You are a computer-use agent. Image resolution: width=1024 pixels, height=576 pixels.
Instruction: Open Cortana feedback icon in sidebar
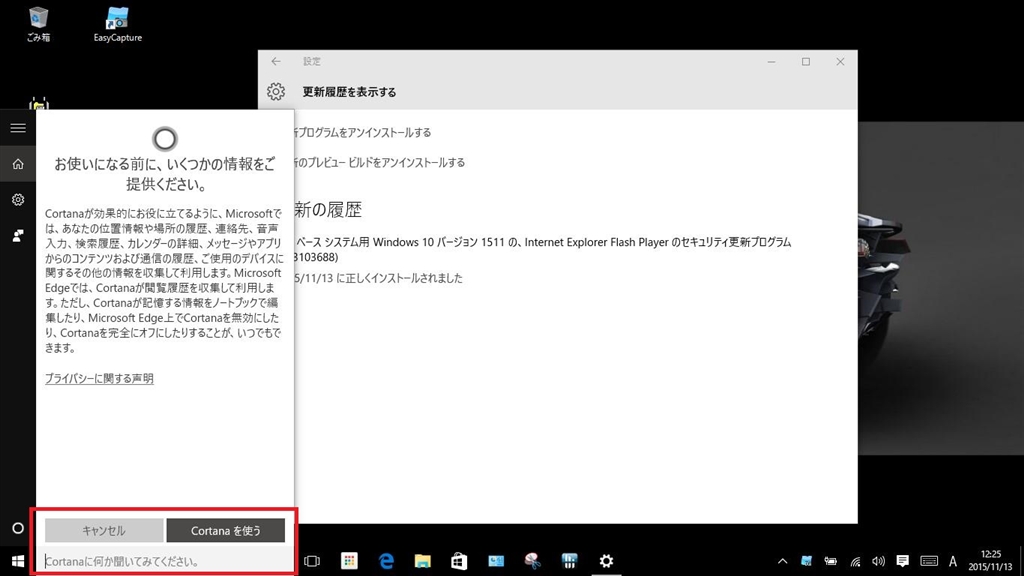[18, 235]
